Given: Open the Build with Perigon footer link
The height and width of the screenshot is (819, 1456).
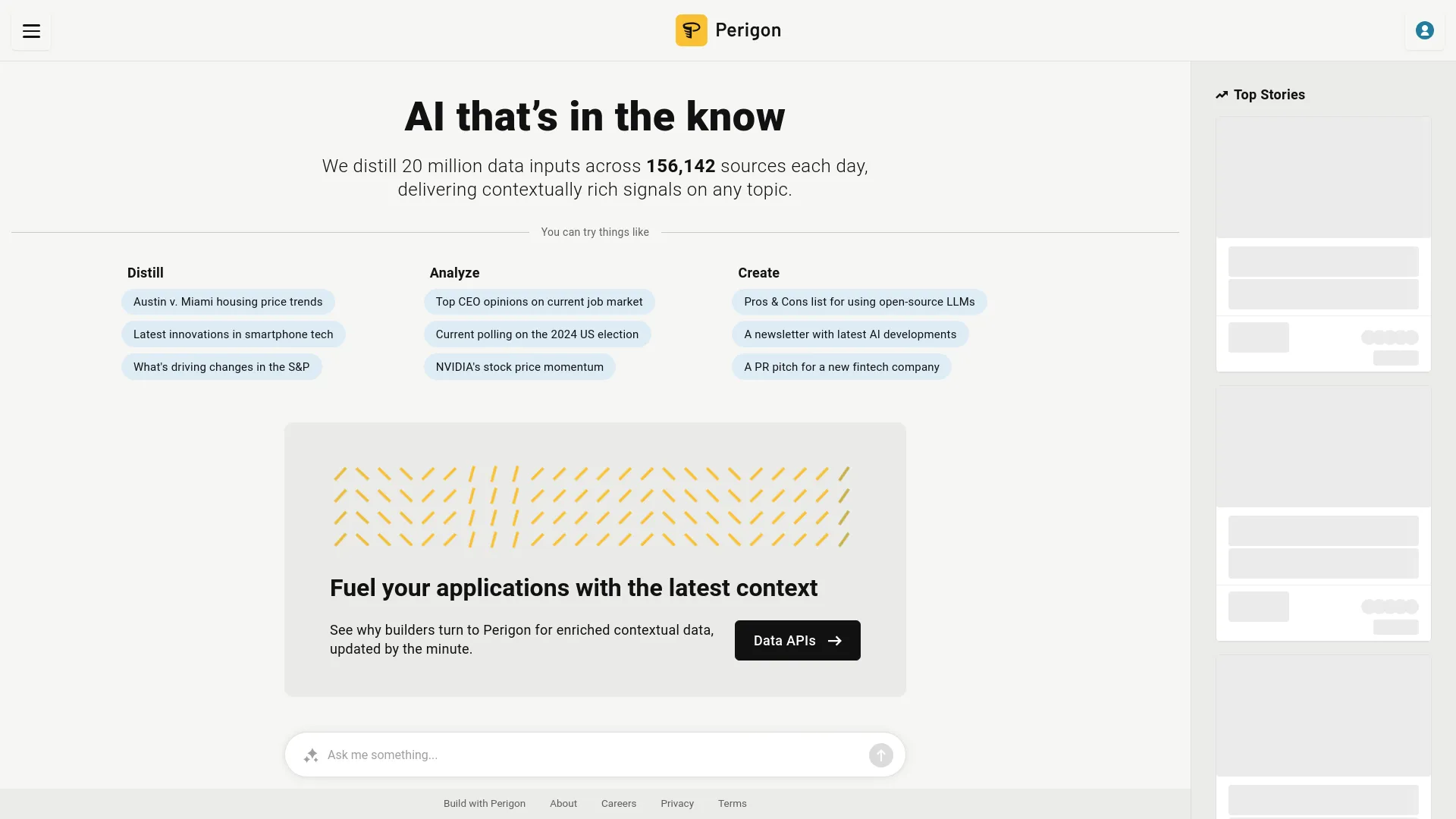Looking at the screenshot, I should point(484,803).
